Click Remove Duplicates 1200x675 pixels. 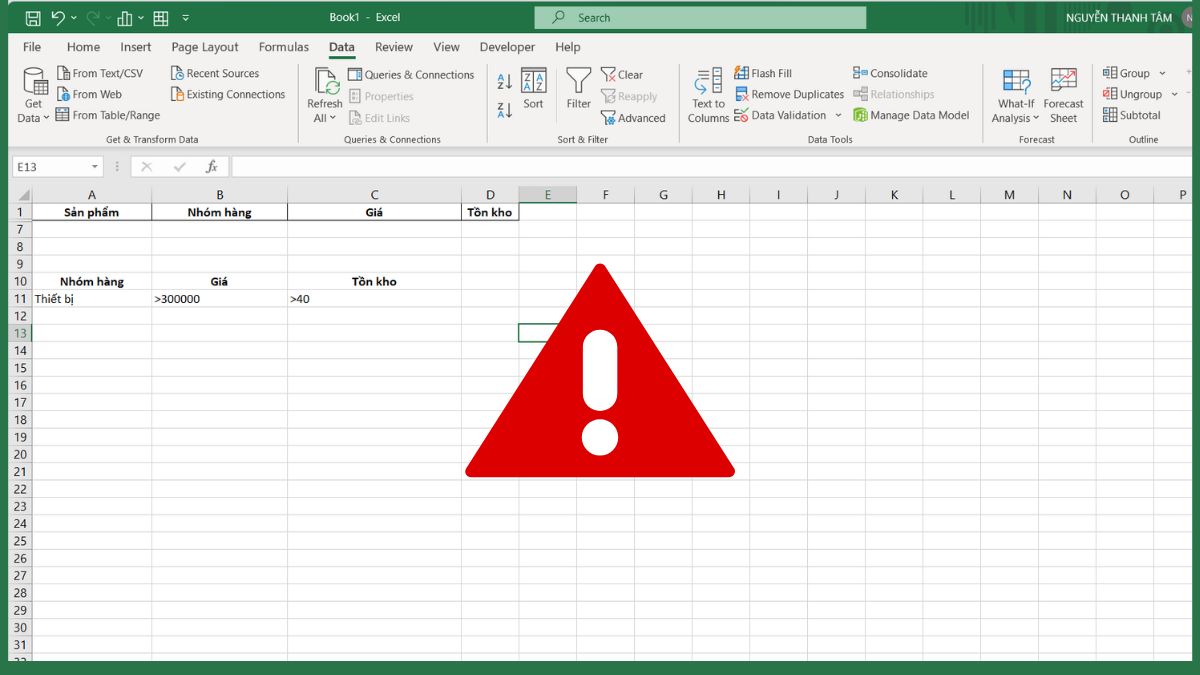click(x=790, y=94)
